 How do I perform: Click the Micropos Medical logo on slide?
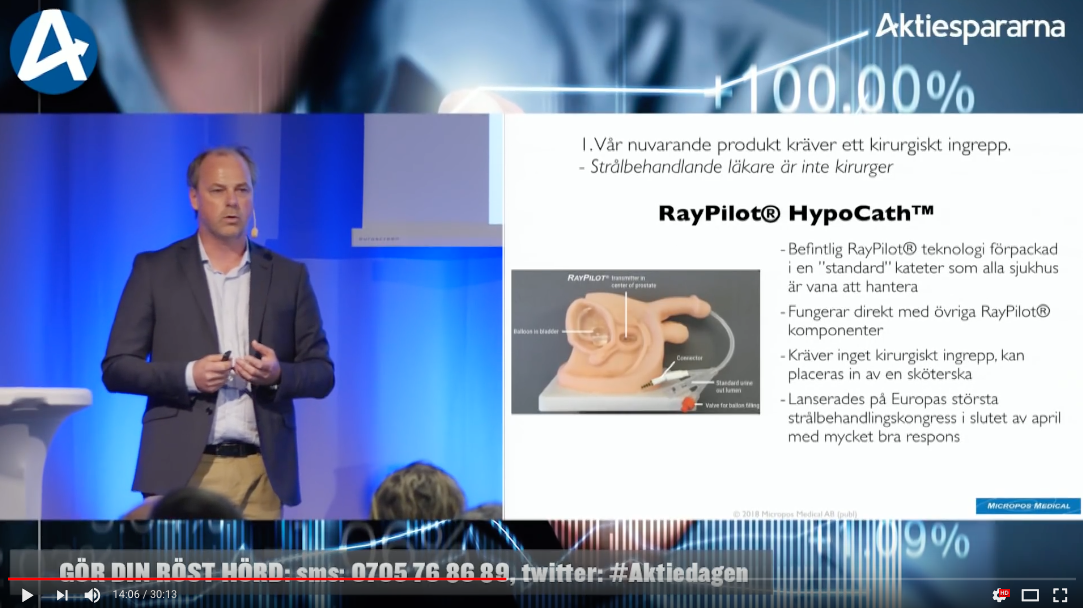[x=1027, y=506]
